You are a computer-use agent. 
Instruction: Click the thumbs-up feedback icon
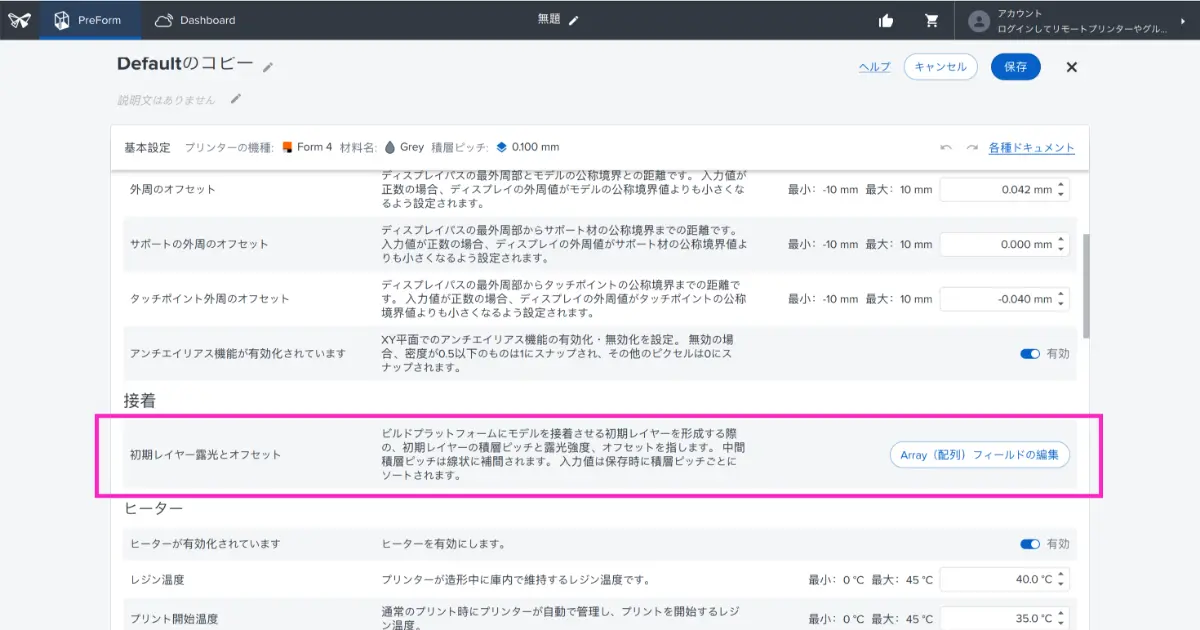coord(885,20)
